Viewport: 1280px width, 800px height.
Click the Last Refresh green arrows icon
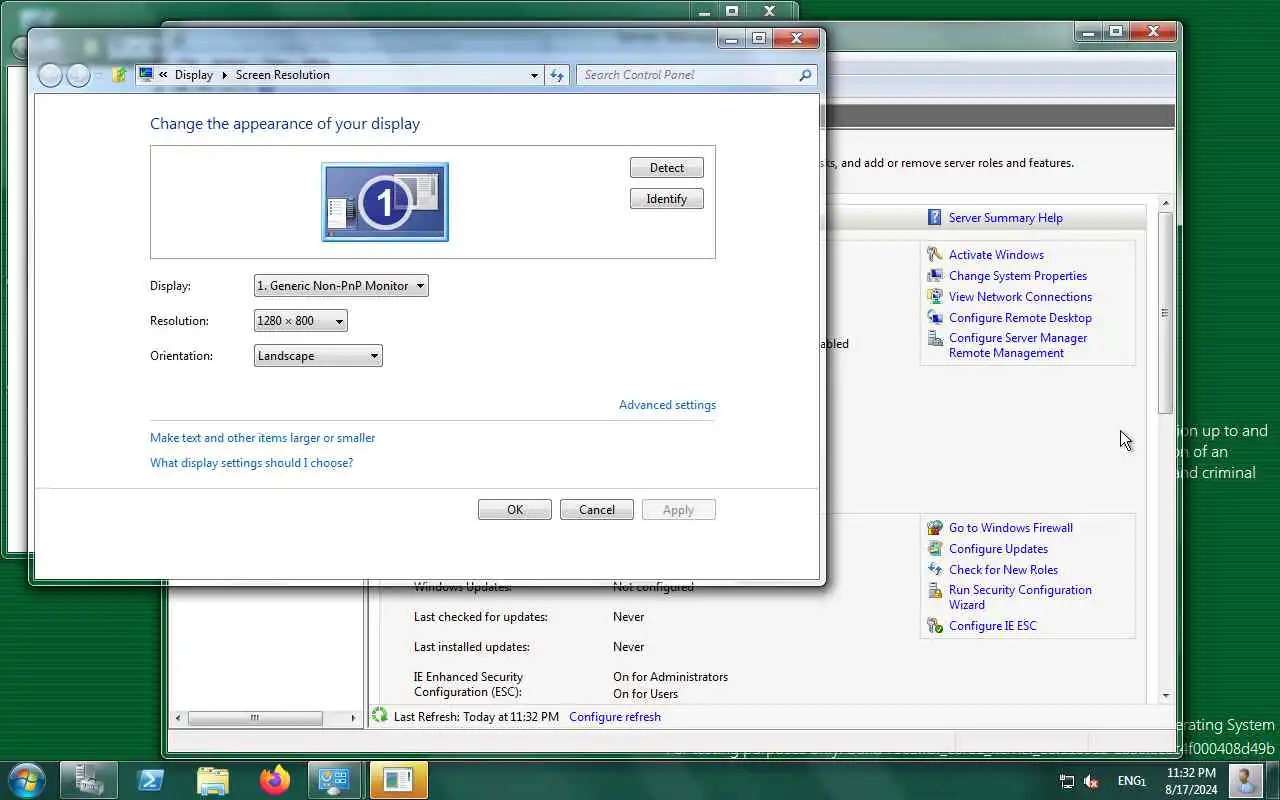click(379, 716)
